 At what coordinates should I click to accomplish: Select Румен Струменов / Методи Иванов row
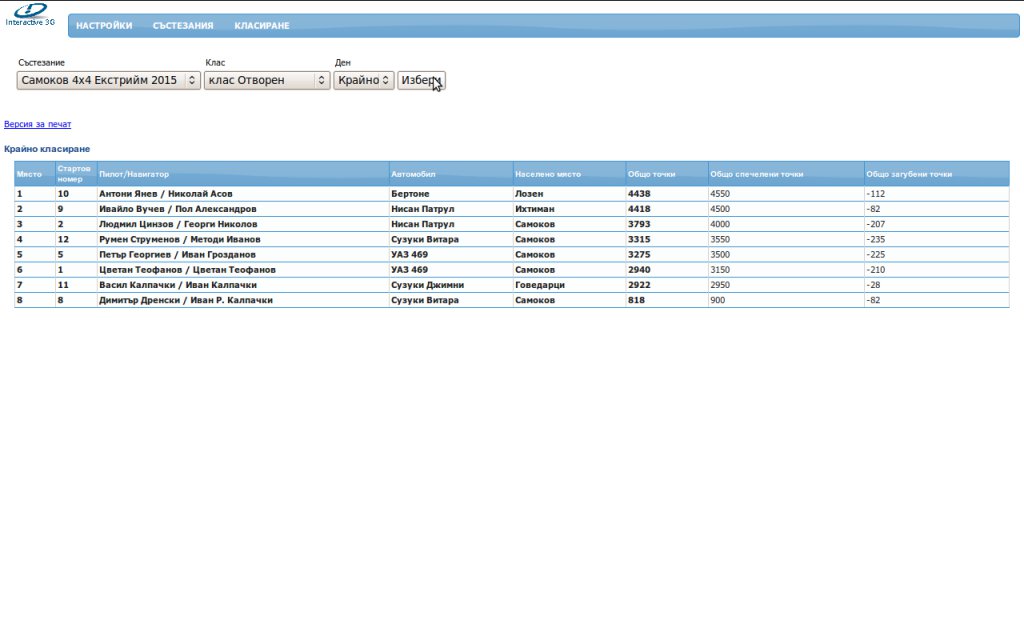[x=512, y=240]
